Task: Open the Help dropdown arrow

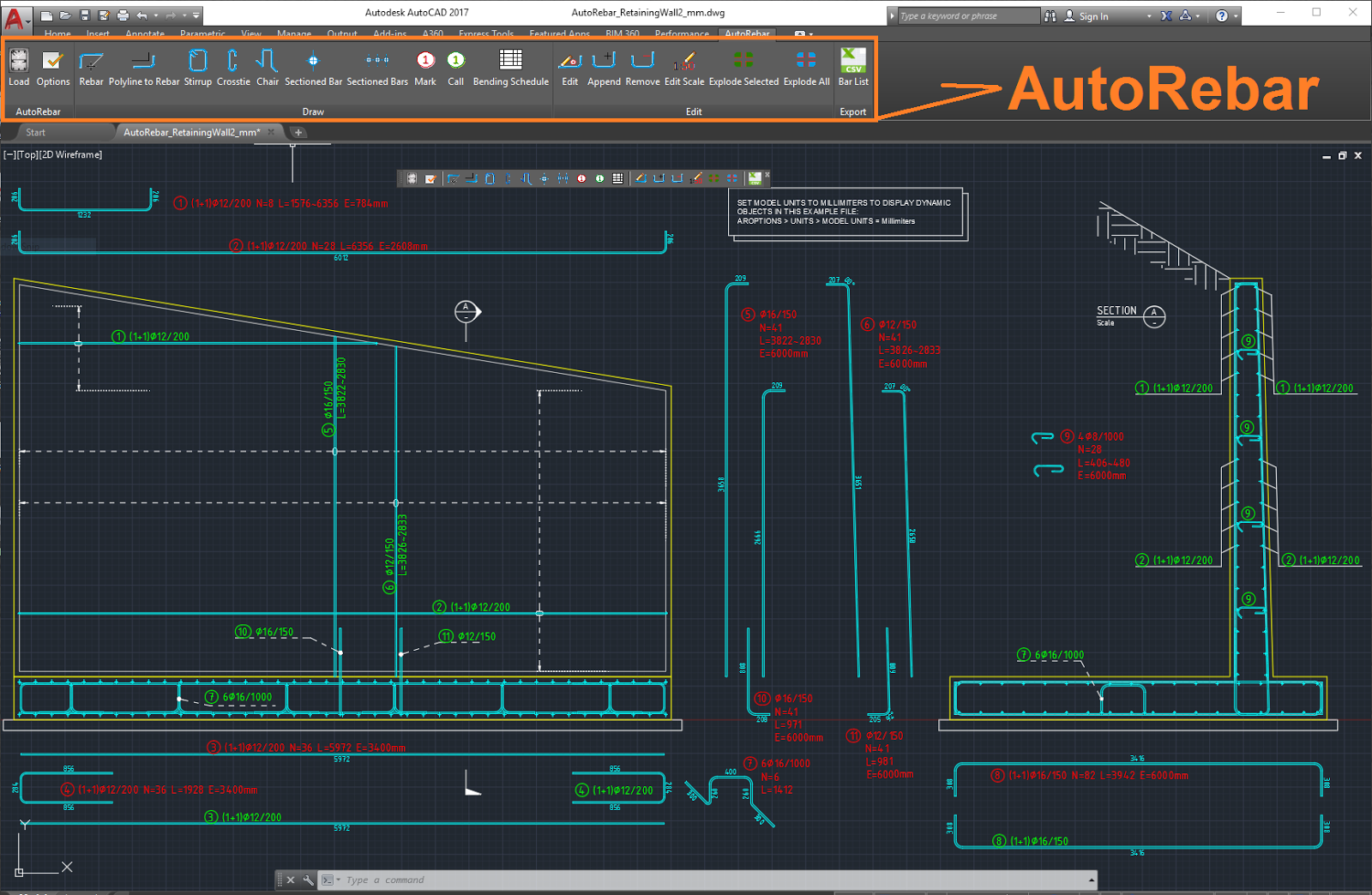Action: point(1236,16)
